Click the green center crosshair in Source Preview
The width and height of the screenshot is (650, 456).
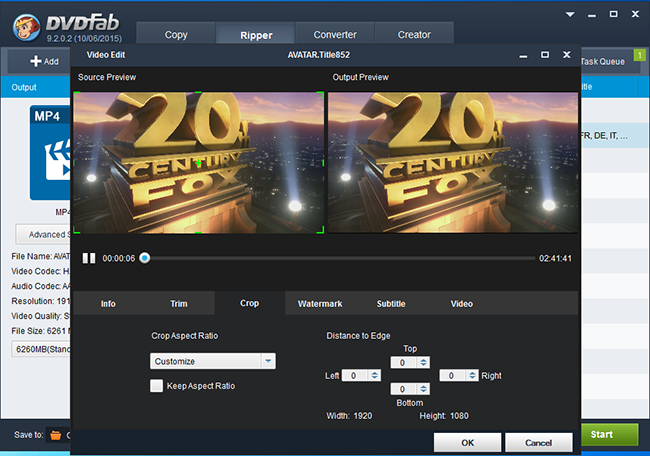(x=199, y=163)
